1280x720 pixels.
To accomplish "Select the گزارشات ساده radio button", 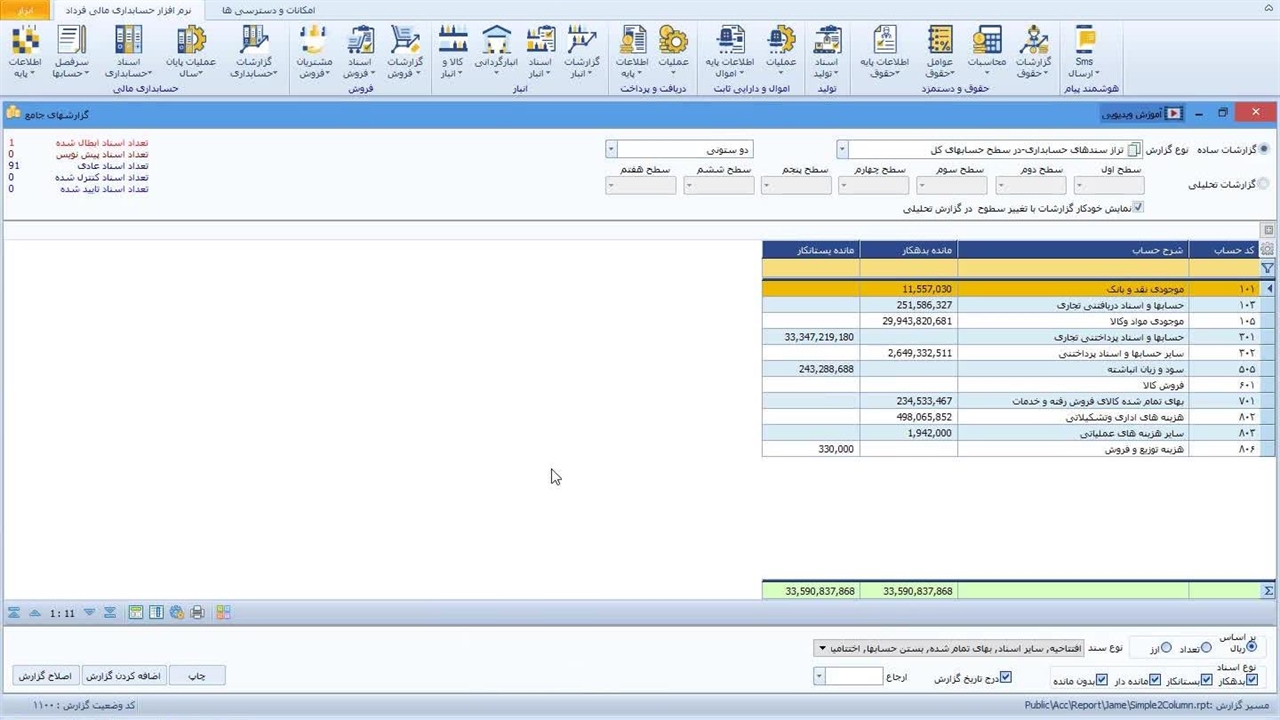I will pos(1264,150).
